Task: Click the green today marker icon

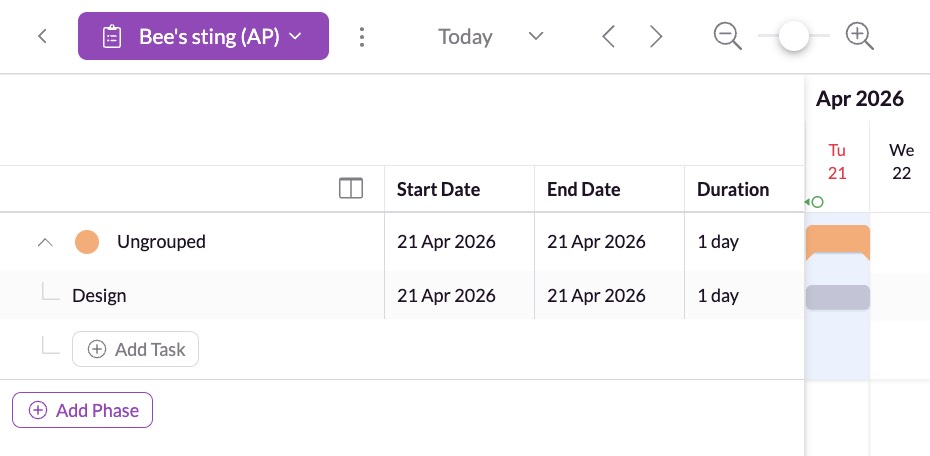Action: [815, 202]
